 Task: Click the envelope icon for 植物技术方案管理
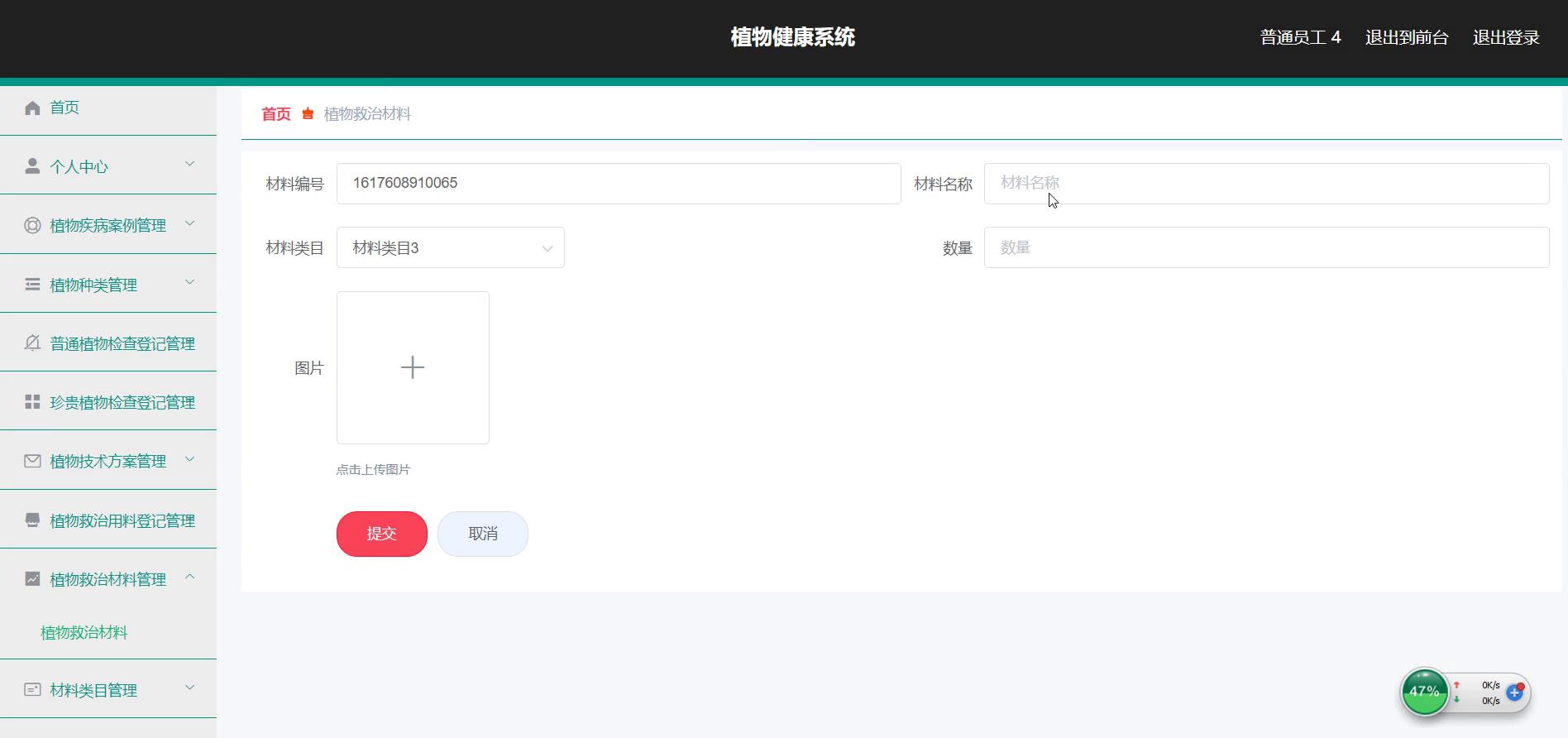coord(32,461)
